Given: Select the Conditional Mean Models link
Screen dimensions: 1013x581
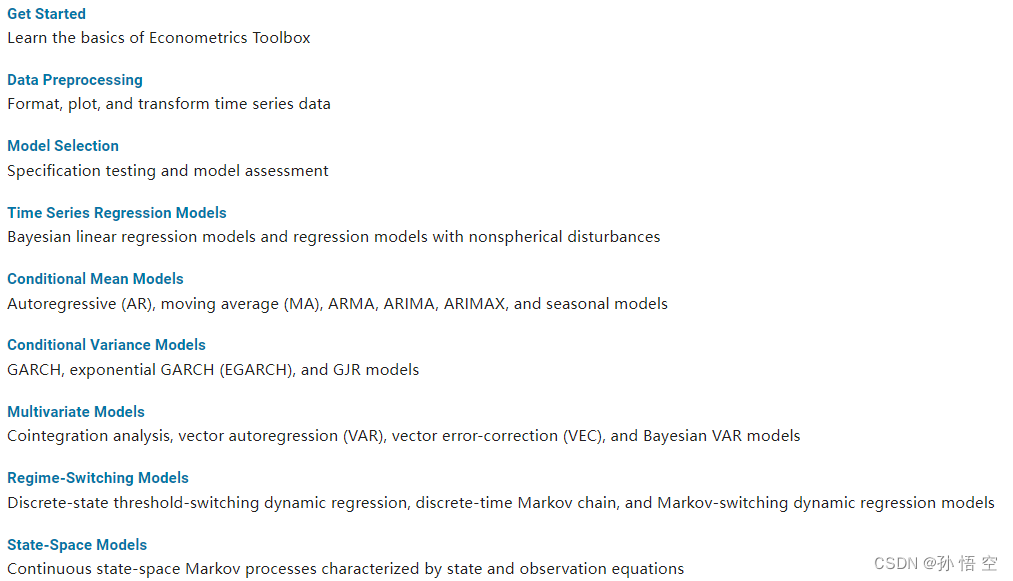Looking at the screenshot, I should tap(95, 279).
